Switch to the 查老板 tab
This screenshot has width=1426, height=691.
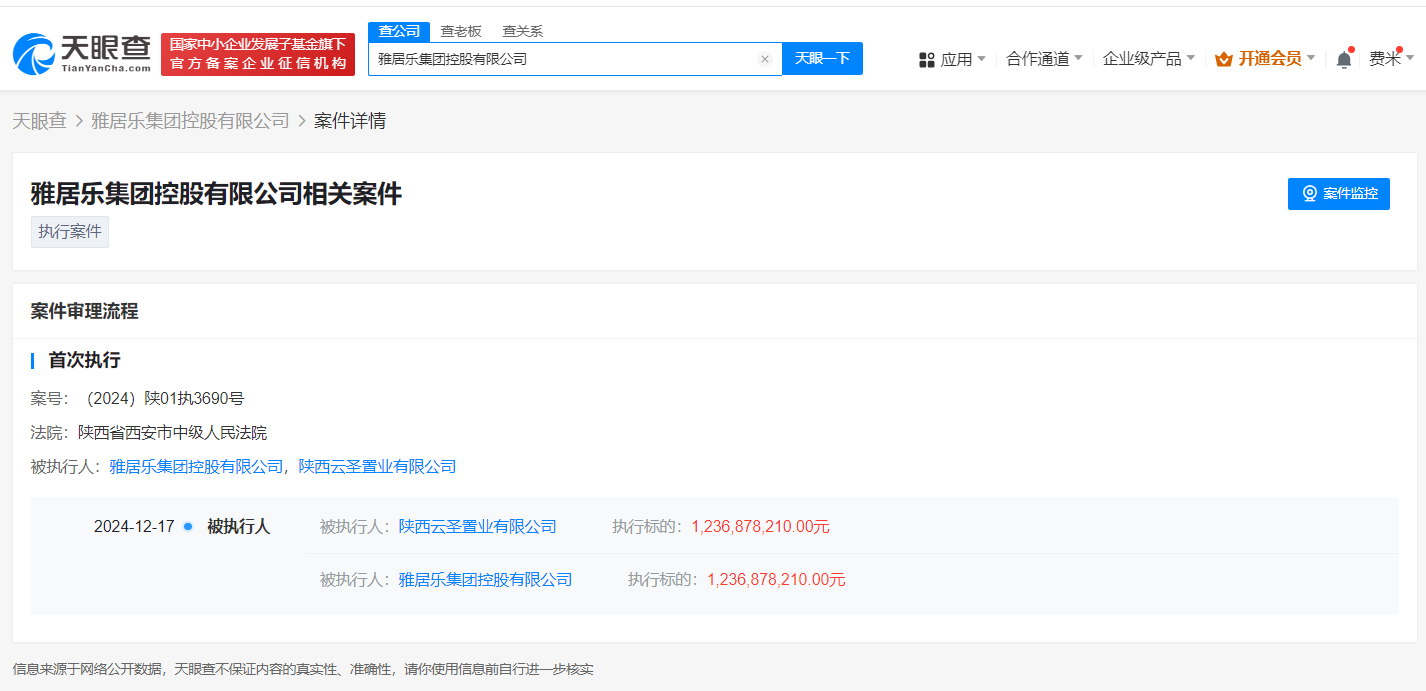pyautogui.click(x=461, y=31)
